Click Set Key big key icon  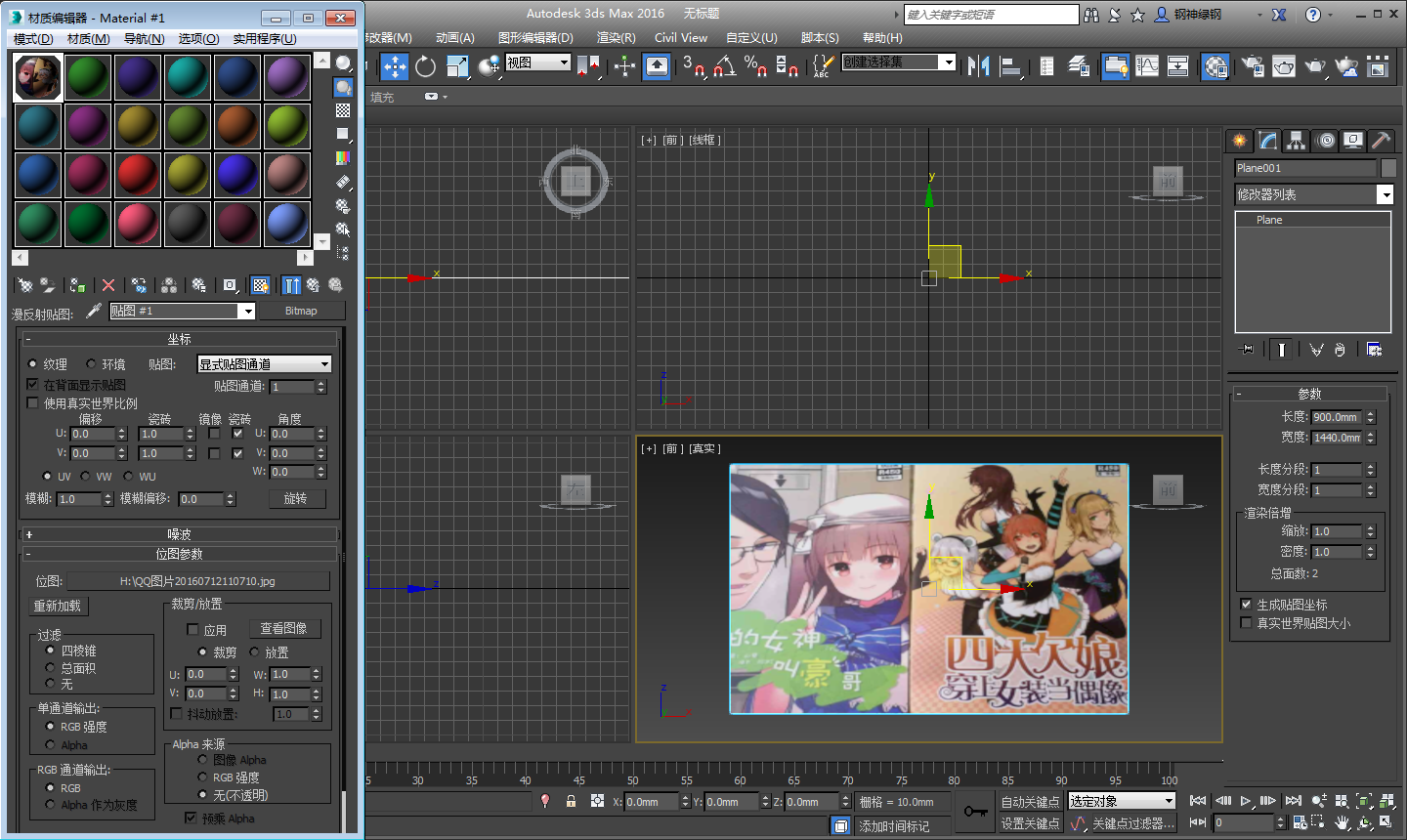pos(975,812)
